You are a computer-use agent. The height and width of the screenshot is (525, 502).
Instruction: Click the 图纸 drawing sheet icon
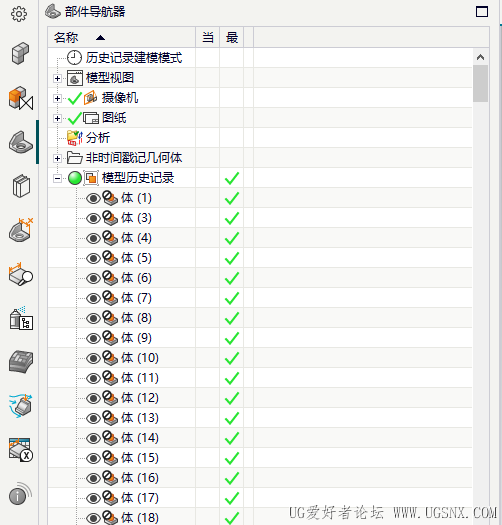point(91,118)
